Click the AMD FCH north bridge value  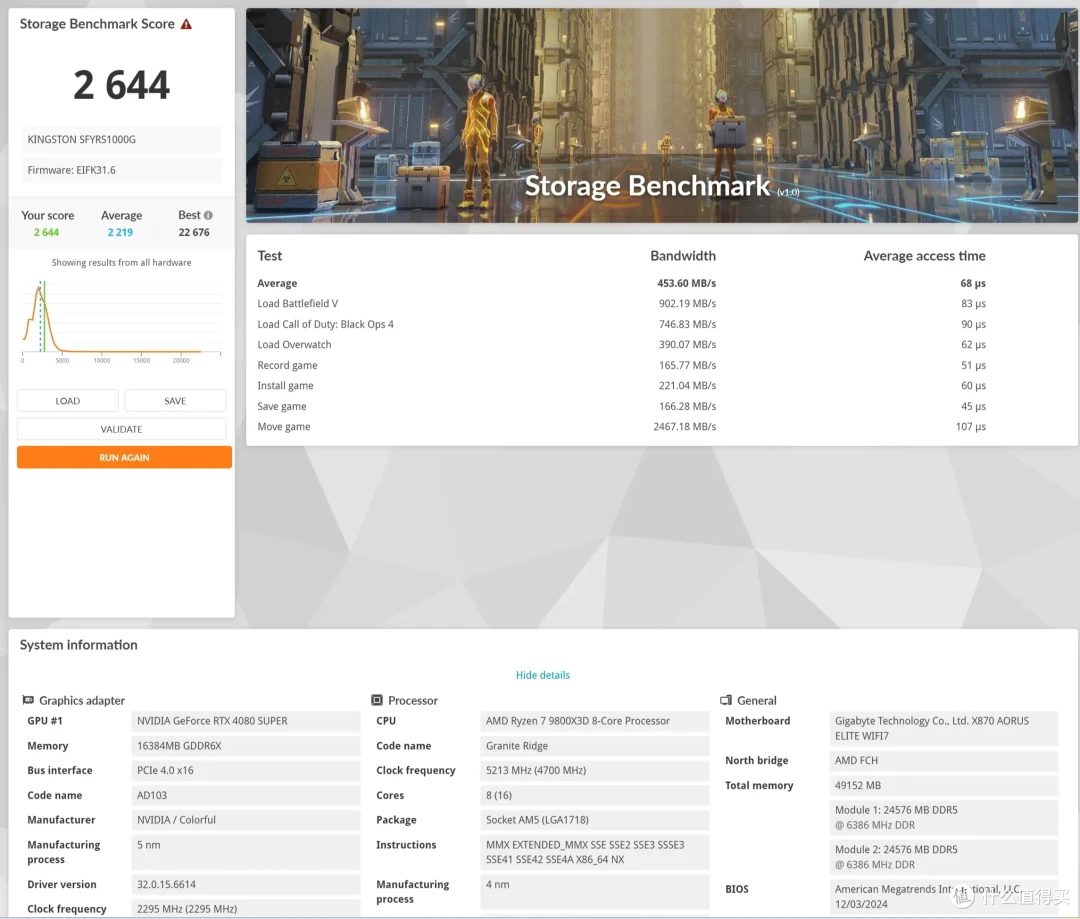pyautogui.click(x=944, y=761)
